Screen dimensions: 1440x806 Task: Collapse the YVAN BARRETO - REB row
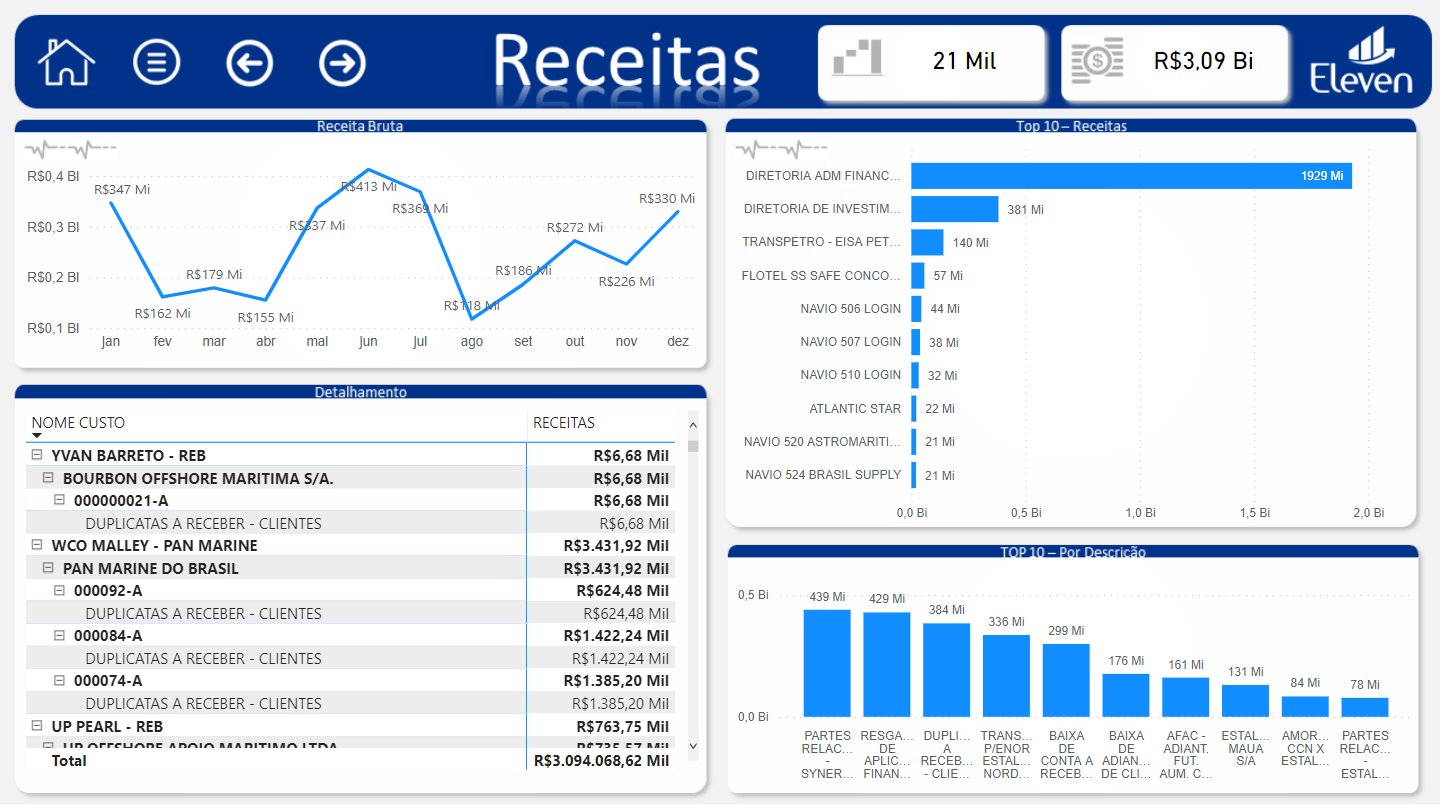37,455
